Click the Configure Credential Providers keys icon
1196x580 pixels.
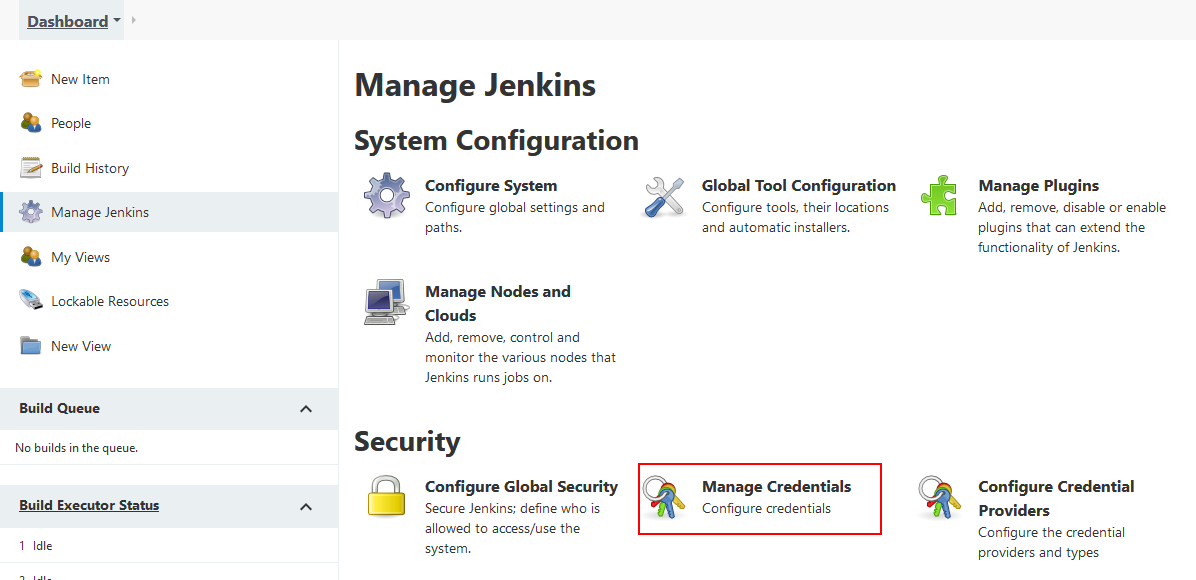tap(941, 497)
